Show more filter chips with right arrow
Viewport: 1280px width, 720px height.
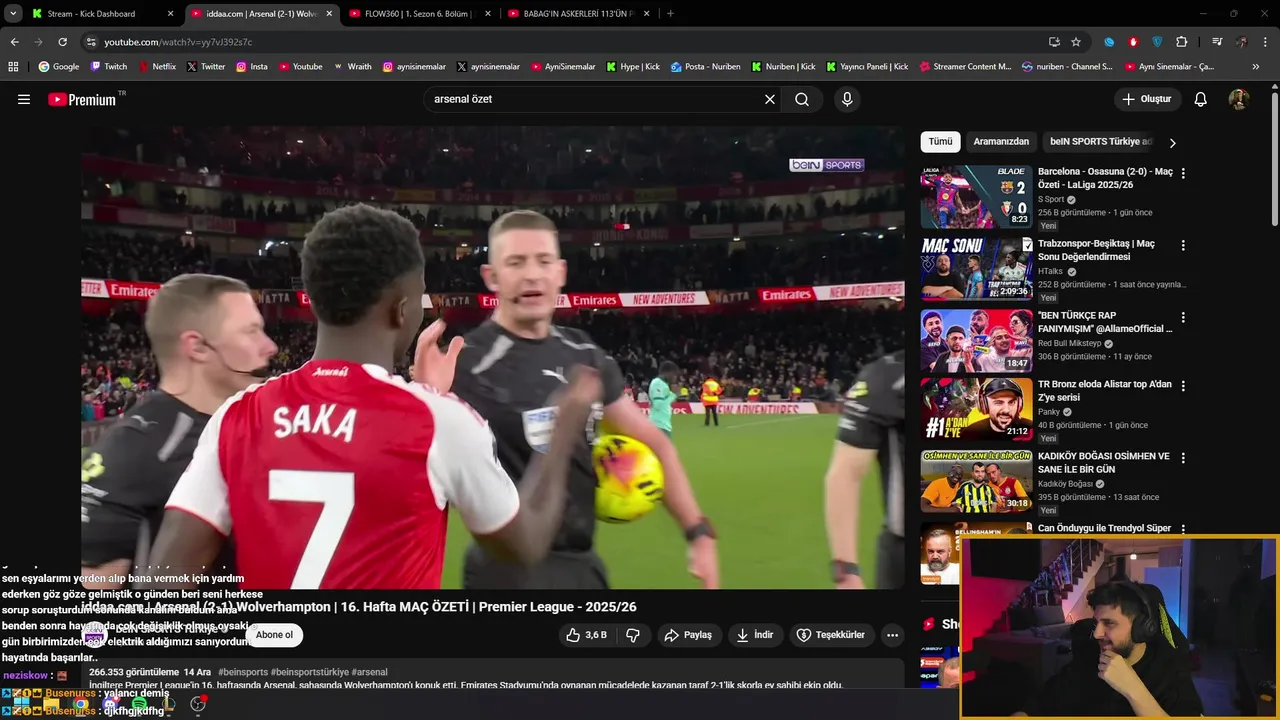coord(1172,142)
